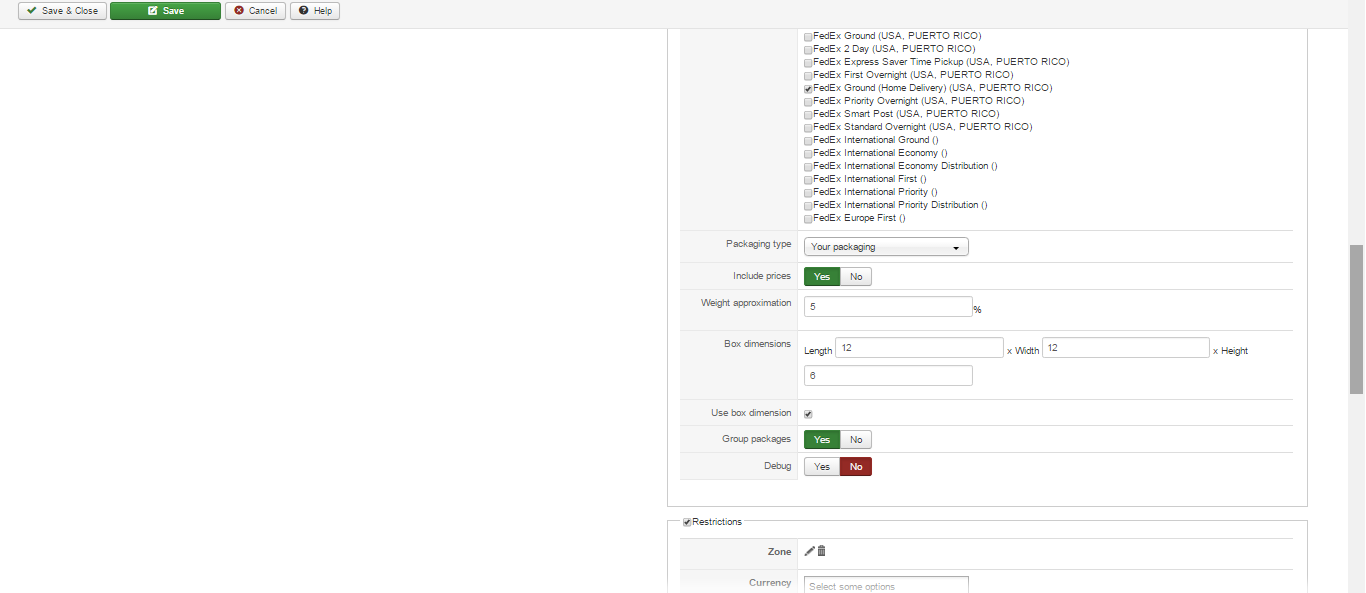Enable FedEx Express Saver Time Pickup
1366x593 pixels.
pyautogui.click(x=808, y=62)
